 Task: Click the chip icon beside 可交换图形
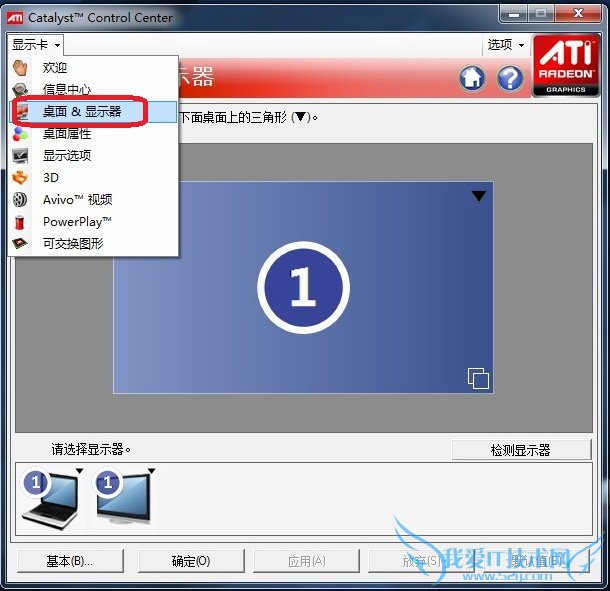[20, 244]
